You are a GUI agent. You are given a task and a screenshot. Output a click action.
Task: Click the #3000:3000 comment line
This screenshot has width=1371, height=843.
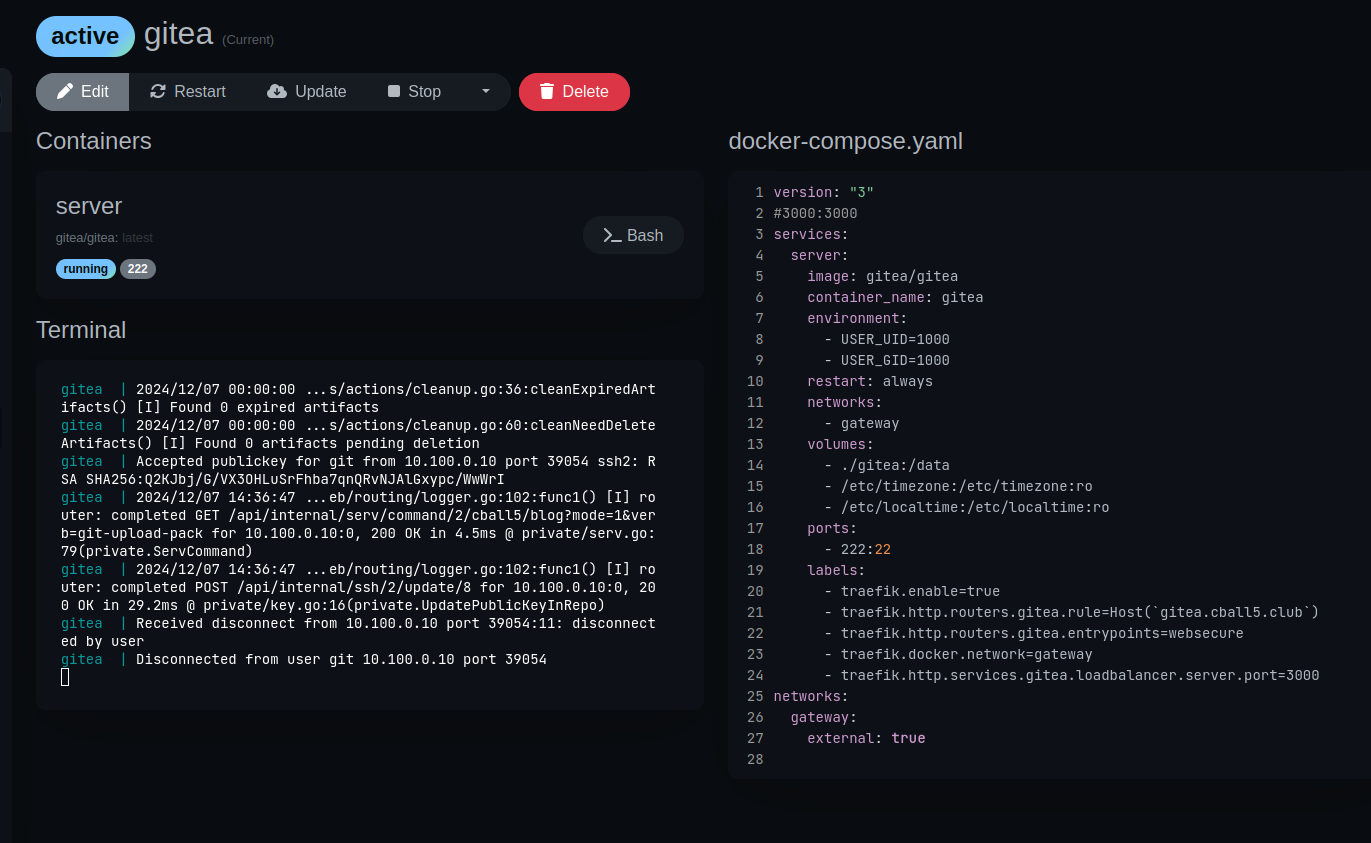(x=815, y=213)
